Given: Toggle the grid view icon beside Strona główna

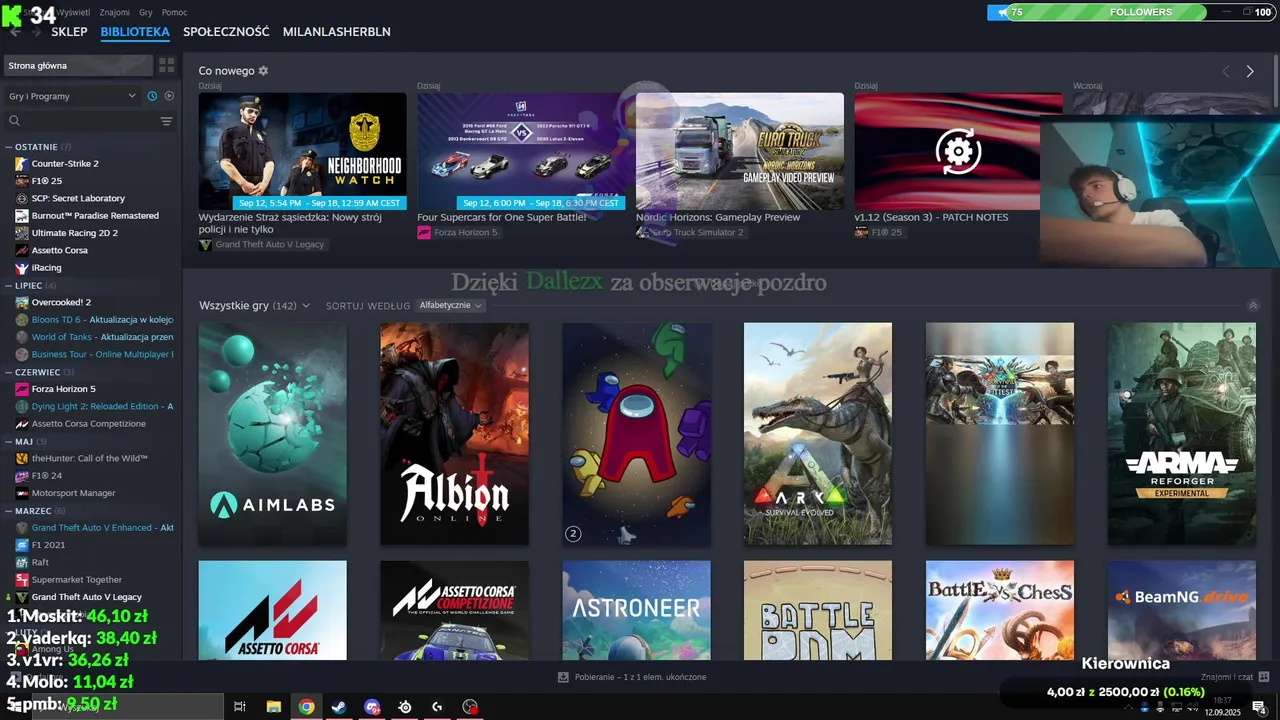Looking at the screenshot, I should [x=166, y=65].
